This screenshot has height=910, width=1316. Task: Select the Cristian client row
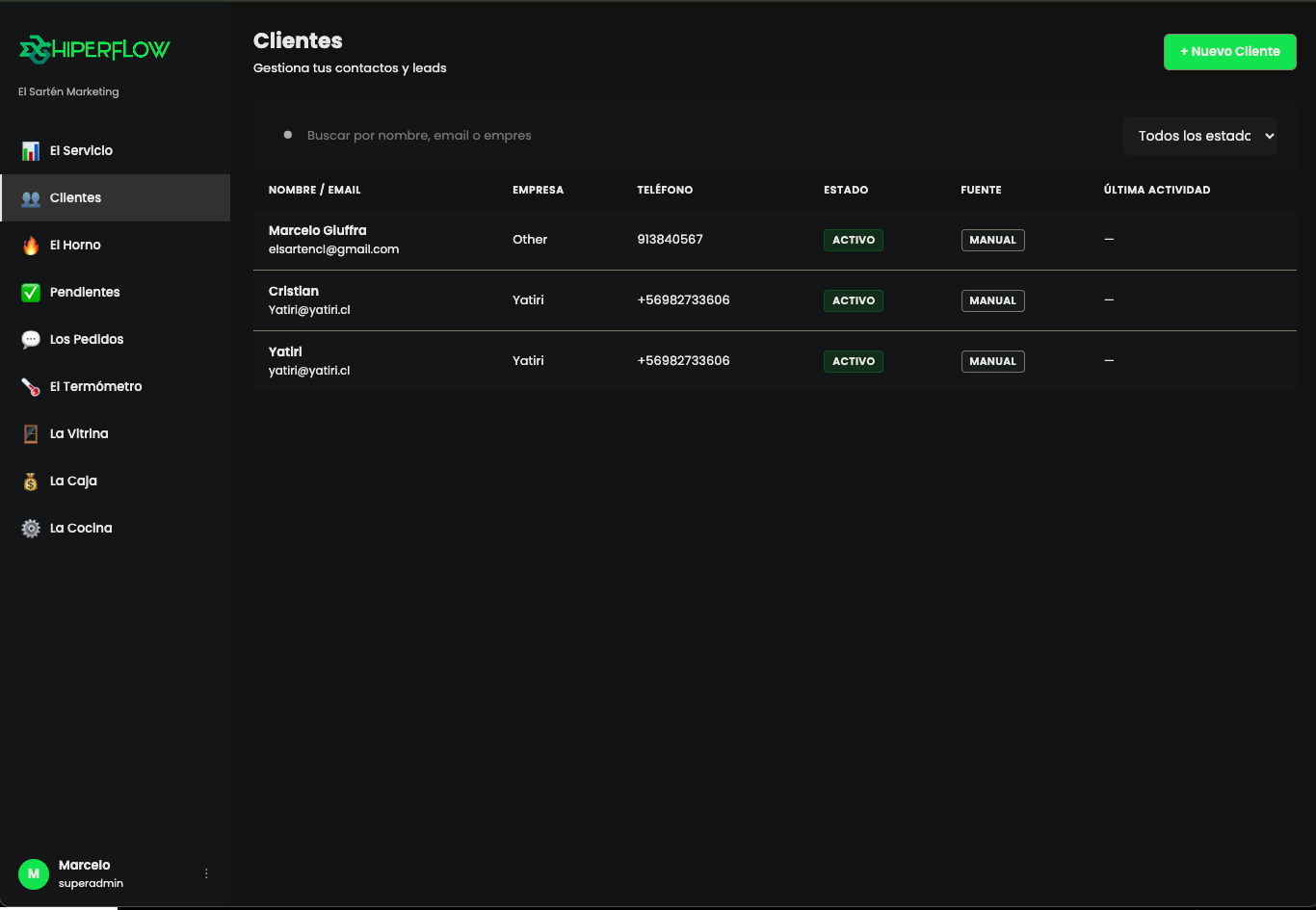[x=775, y=300]
